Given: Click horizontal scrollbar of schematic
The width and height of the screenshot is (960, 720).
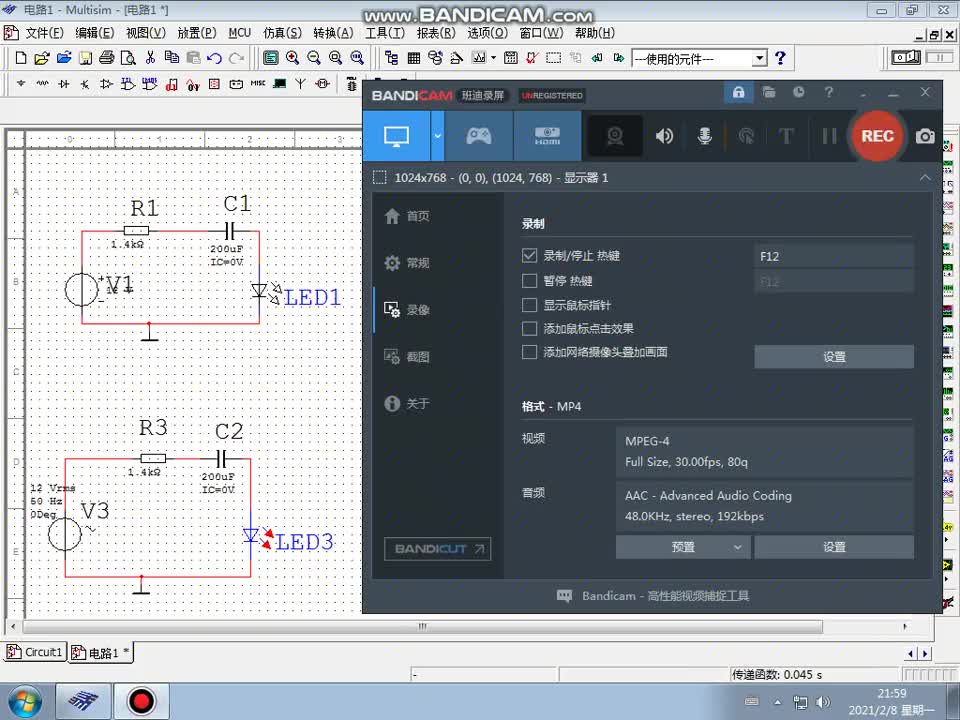Looking at the screenshot, I should pyautogui.click(x=422, y=626).
